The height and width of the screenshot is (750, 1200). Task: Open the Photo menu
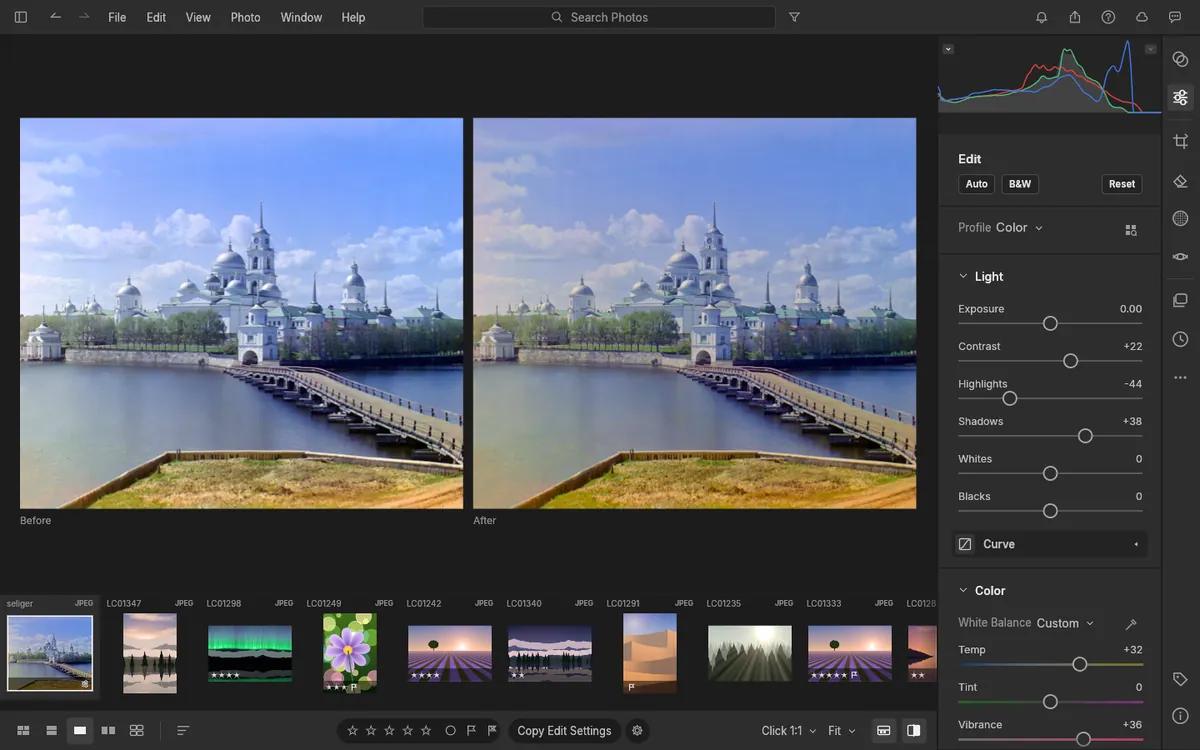(245, 17)
